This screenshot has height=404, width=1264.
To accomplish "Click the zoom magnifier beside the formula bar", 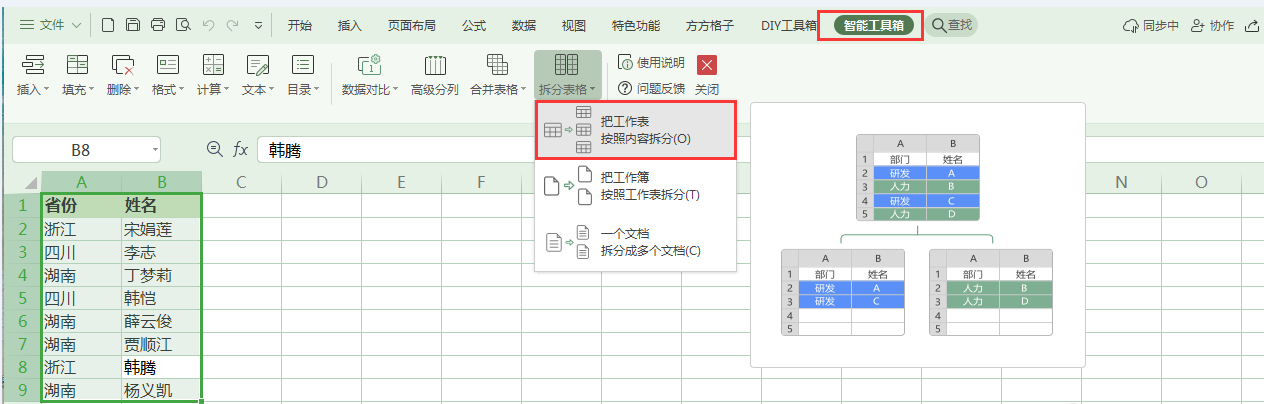I will (214, 149).
